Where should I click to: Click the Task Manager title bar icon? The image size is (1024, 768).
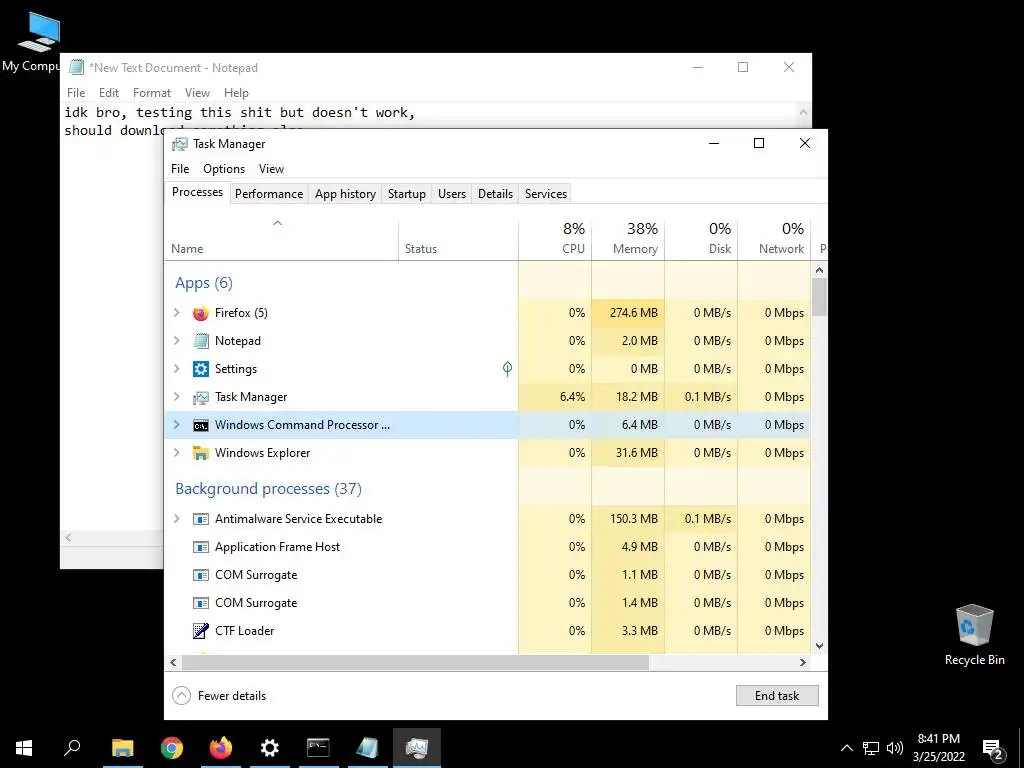point(180,144)
